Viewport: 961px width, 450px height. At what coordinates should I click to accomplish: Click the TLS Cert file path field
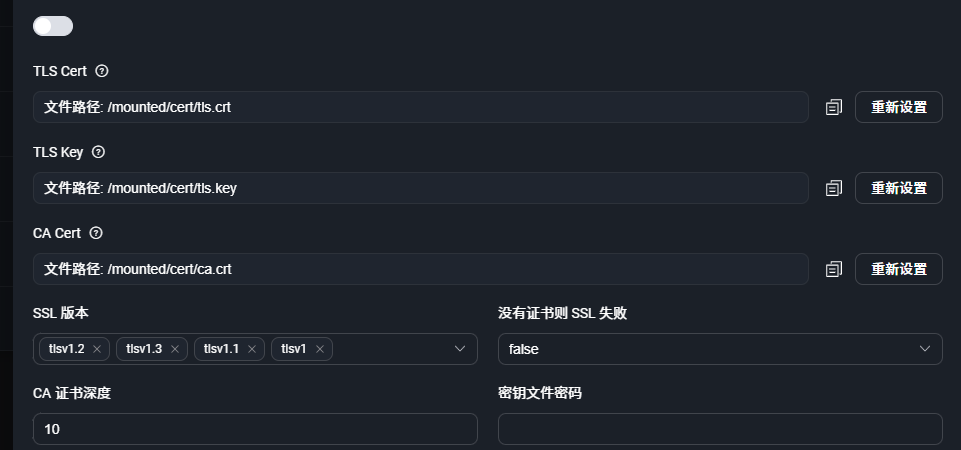(x=420, y=107)
